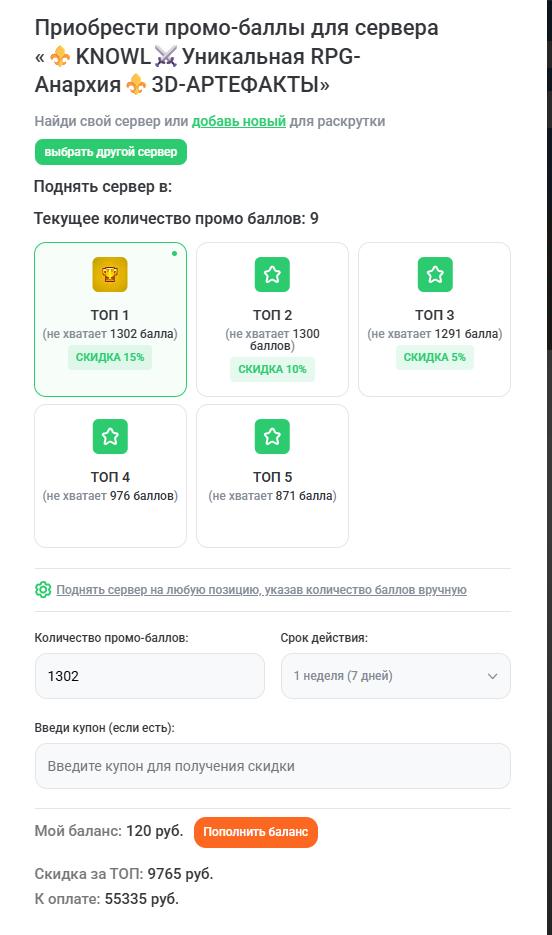Click the text не хватает 1291 балла
552x935 pixels.
[x=435, y=334]
